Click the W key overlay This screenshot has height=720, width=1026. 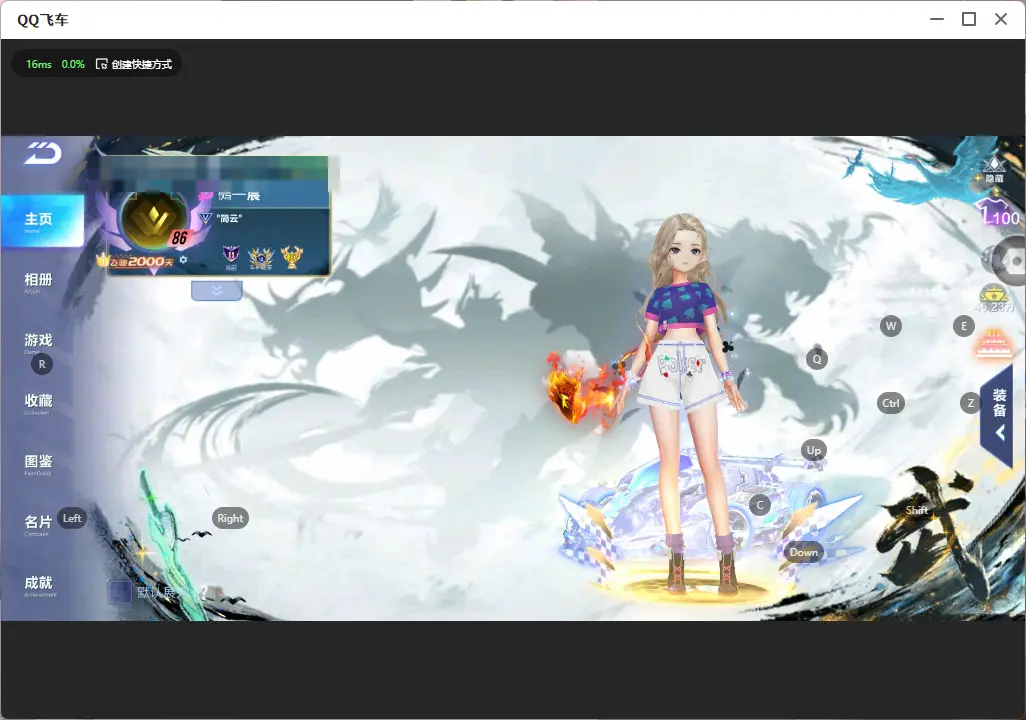891,326
